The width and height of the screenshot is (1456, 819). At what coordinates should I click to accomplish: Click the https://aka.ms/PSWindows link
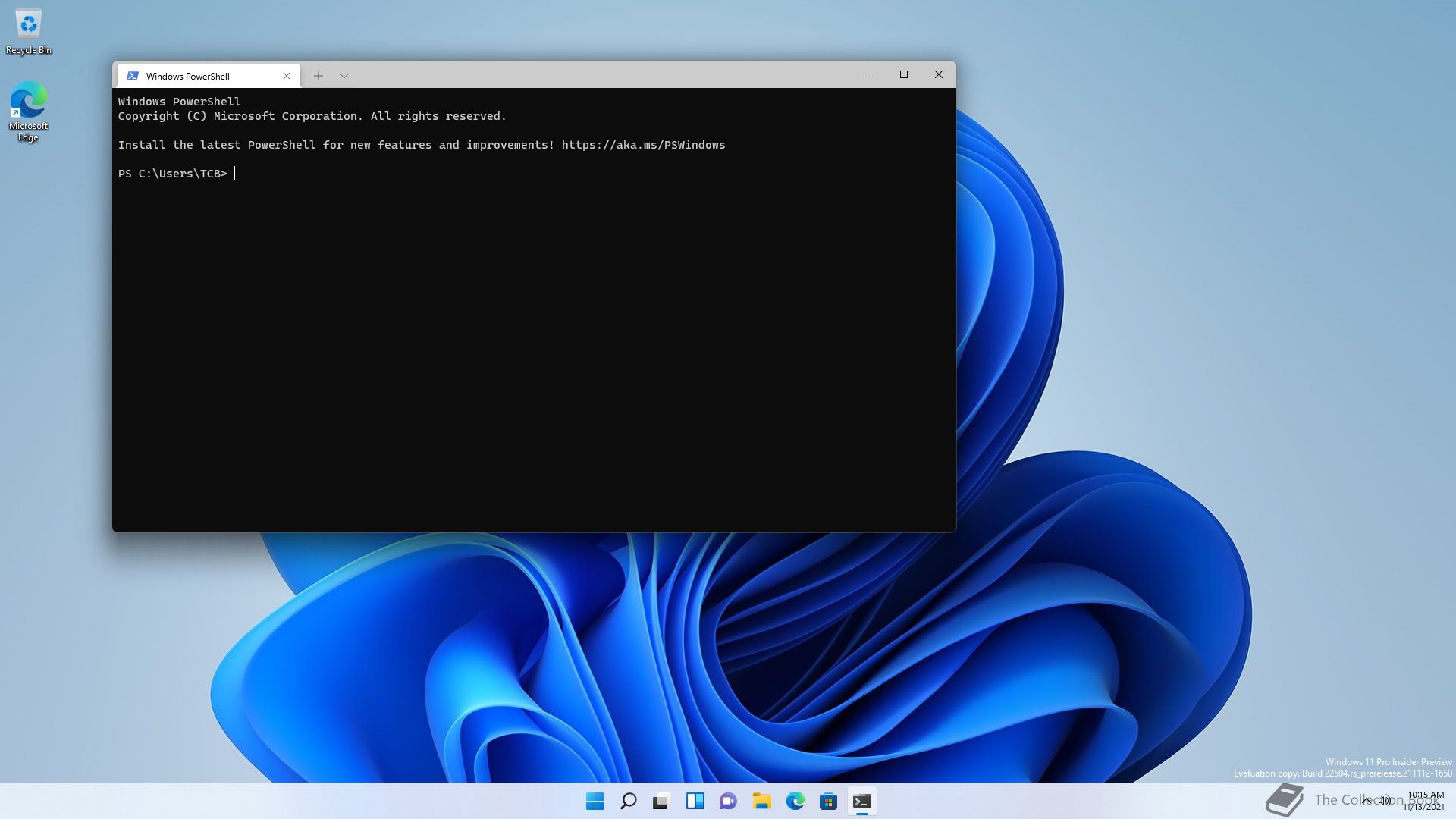(x=643, y=145)
